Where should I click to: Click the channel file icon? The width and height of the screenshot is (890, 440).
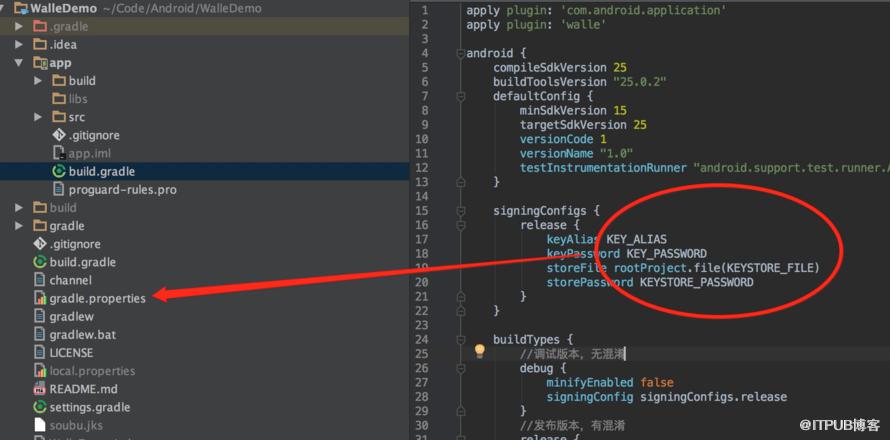(x=40, y=280)
